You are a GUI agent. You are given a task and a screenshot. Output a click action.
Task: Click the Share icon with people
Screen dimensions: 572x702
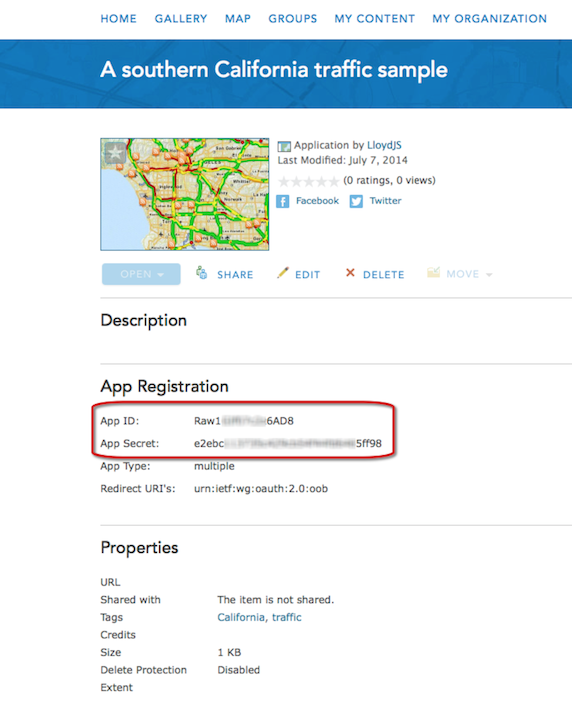201,273
